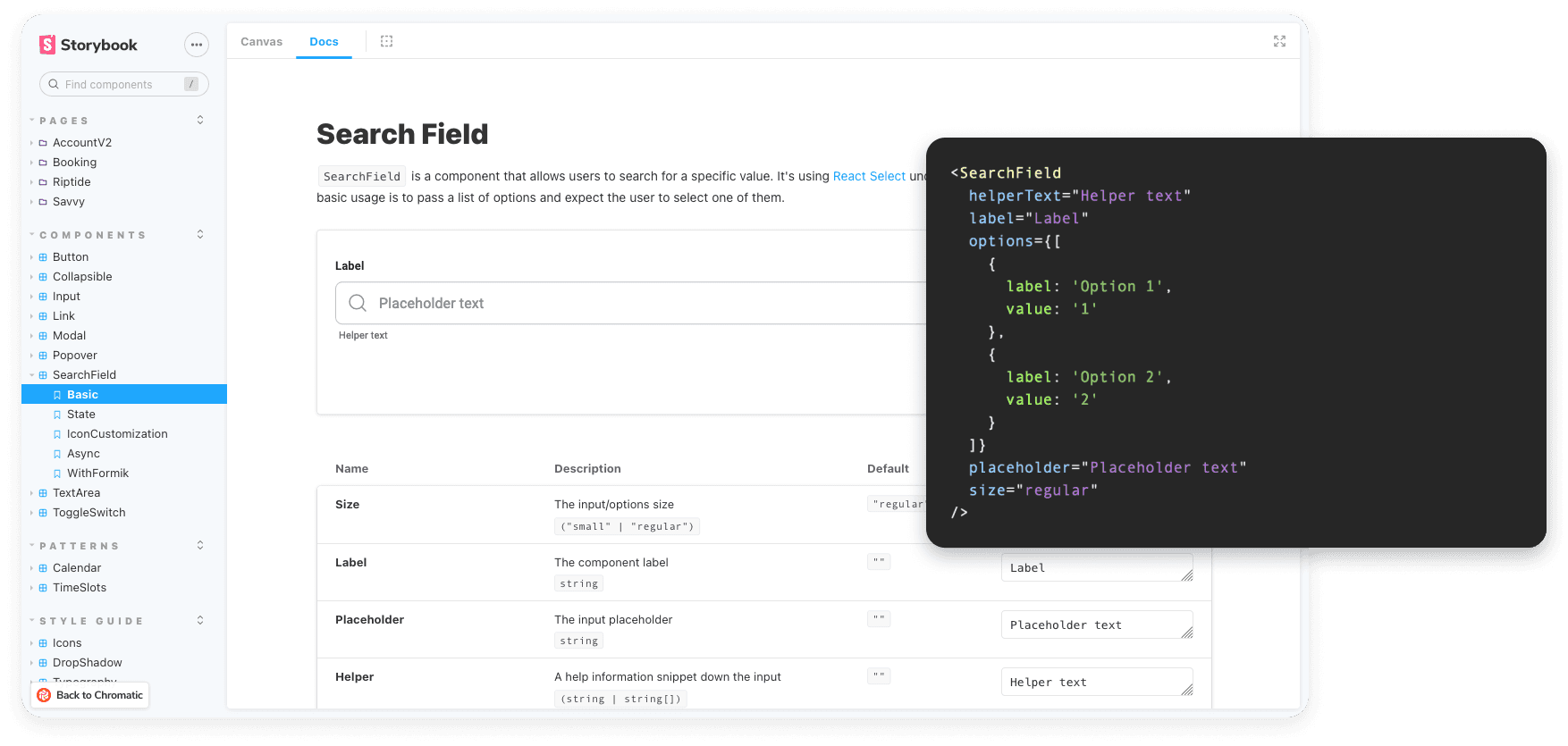Click the Size property name
This screenshot has height=746, width=1568.
(x=347, y=505)
